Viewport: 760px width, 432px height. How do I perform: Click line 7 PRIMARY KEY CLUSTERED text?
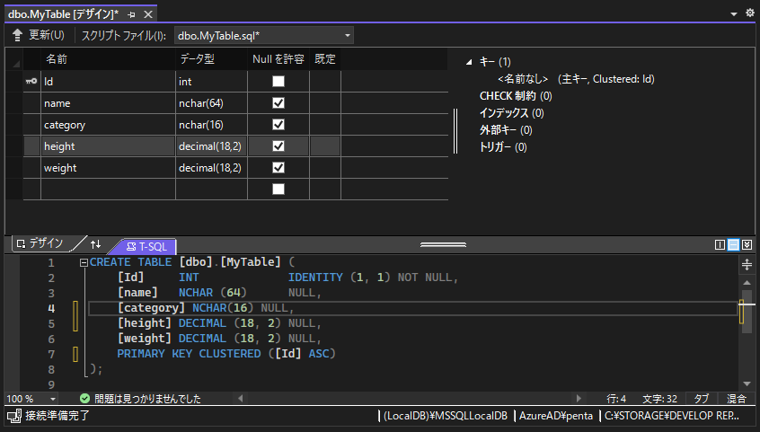point(226,353)
